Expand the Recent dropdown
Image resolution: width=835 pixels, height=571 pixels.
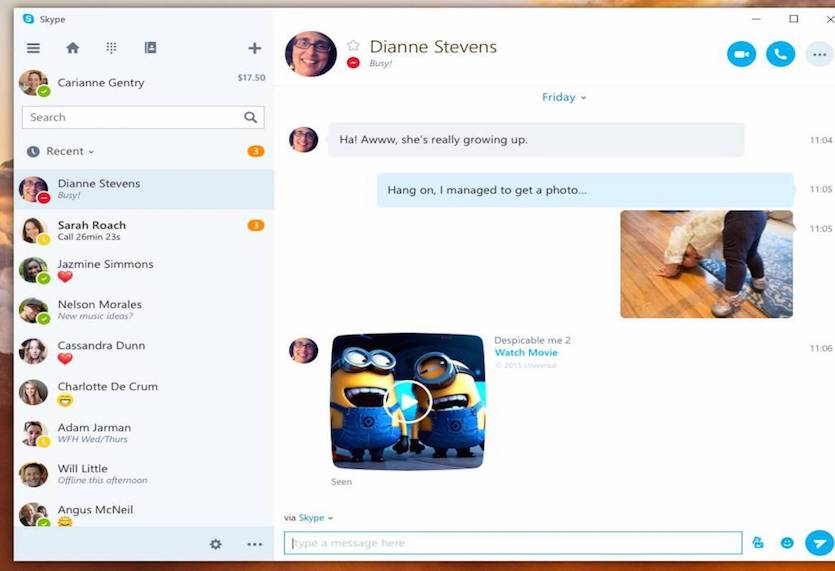click(x=70, y=151)
